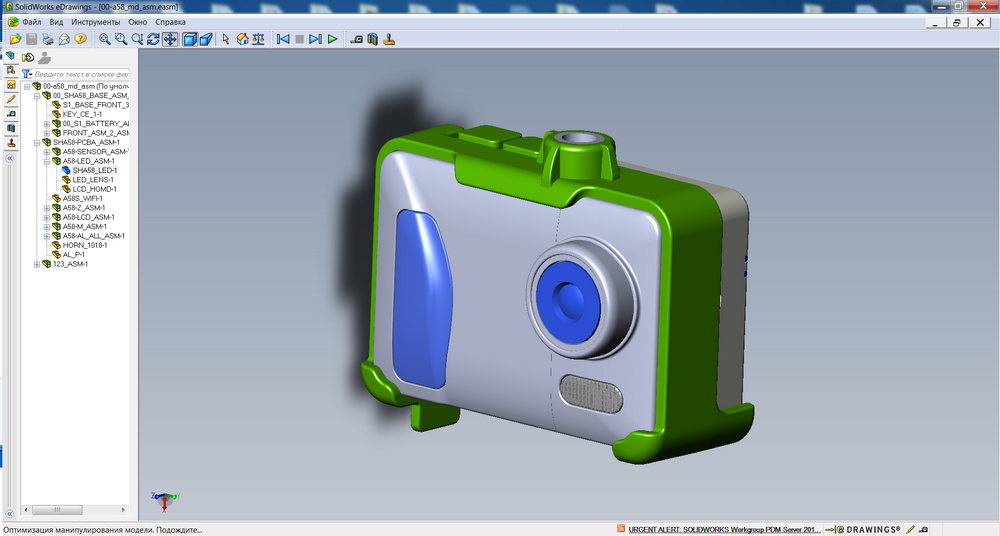
Task: Go to next animation view
Action: click(x=315, y=40)
